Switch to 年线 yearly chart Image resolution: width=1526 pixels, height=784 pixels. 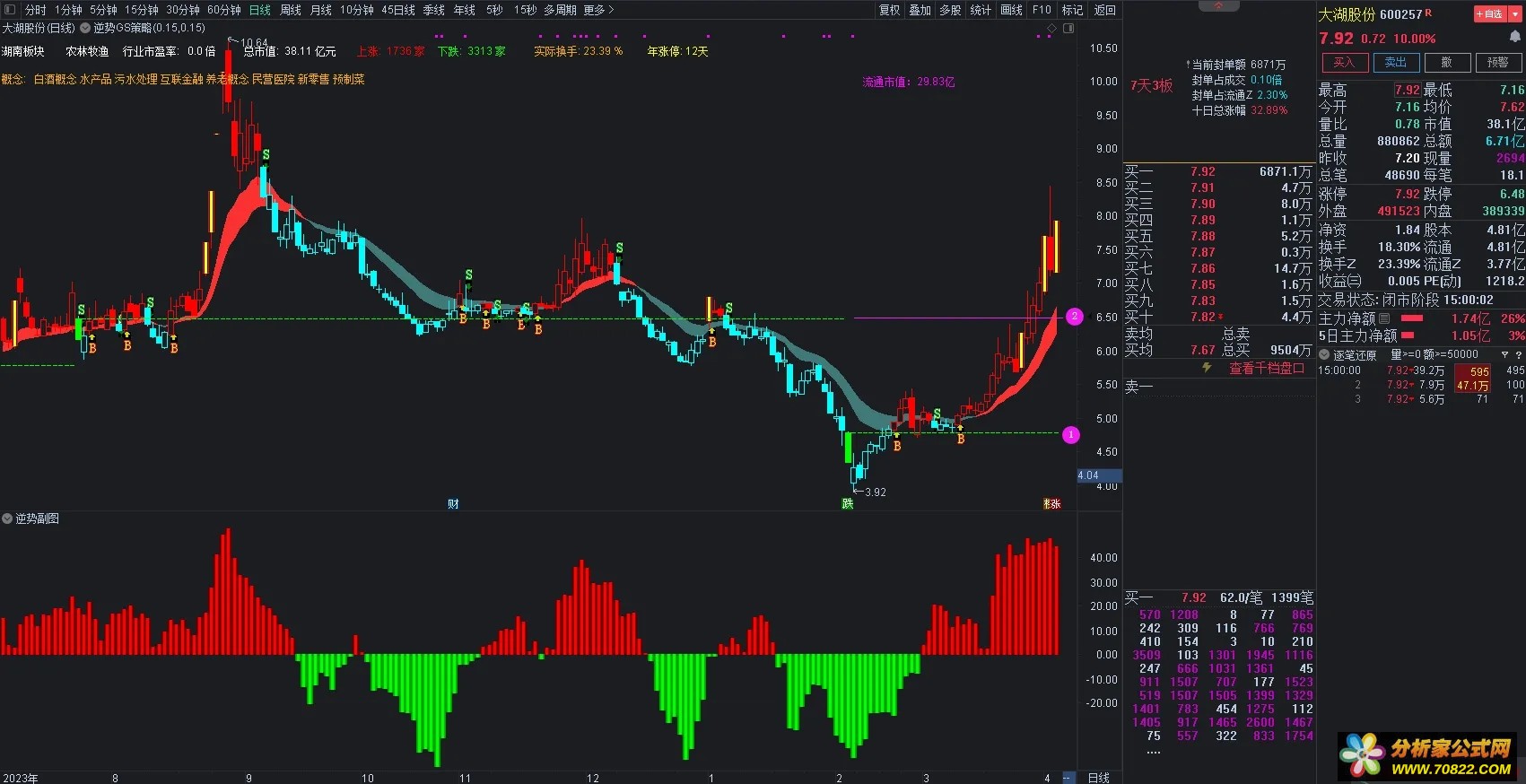click(464, 10)
